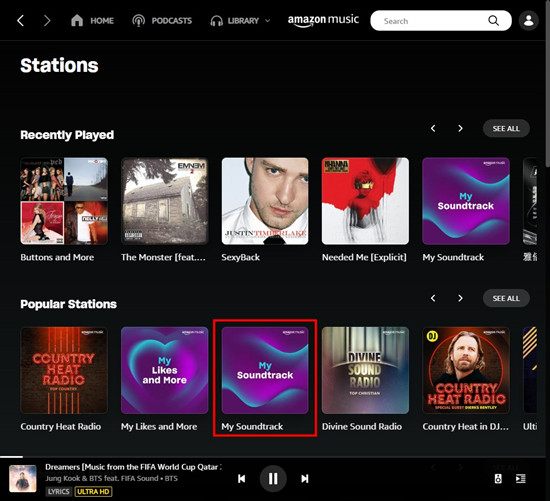Open the now playing album art thumbnail

[23, 479]
